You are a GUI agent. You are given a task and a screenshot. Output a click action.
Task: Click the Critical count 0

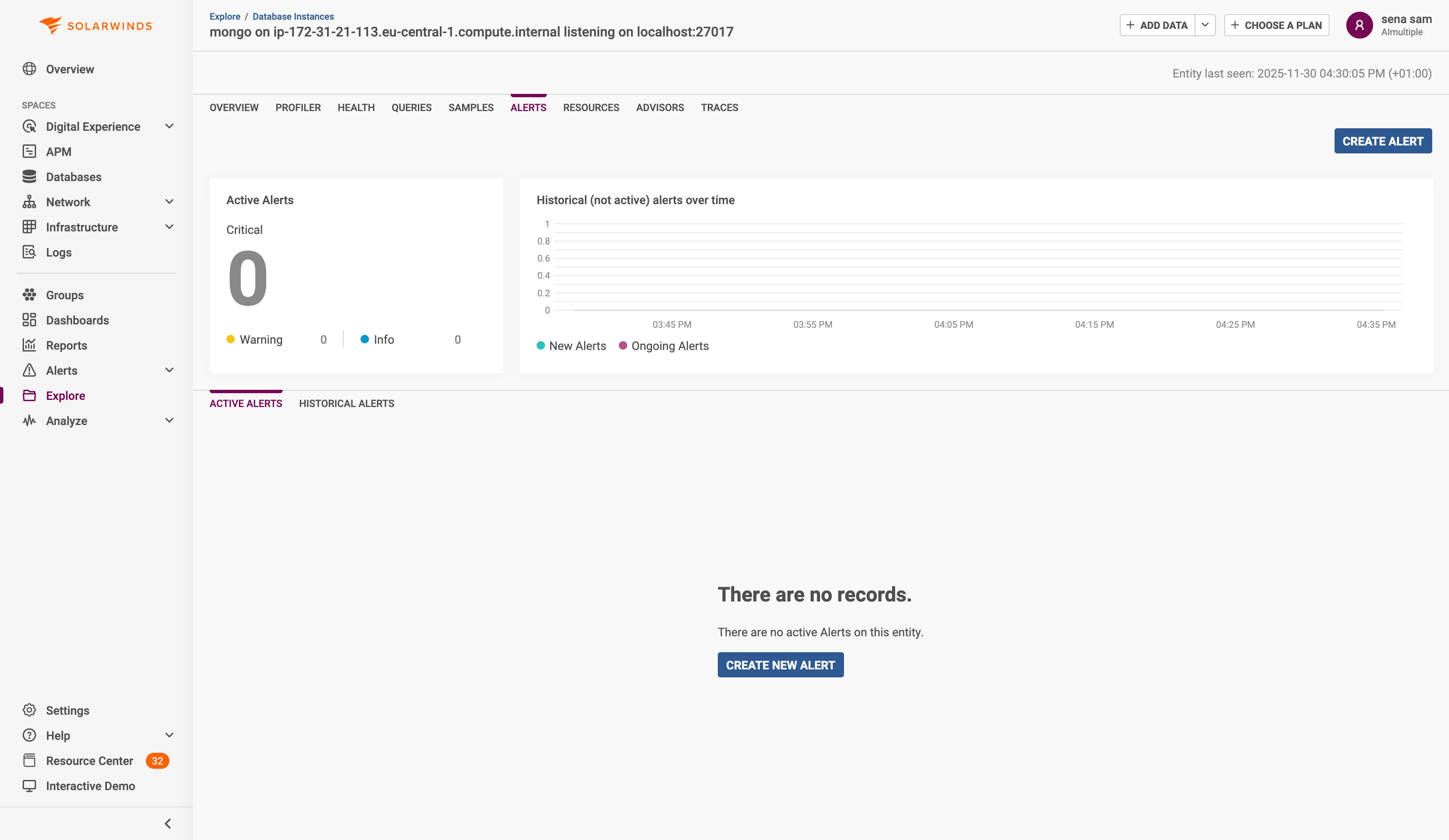[x=248, y=279]
